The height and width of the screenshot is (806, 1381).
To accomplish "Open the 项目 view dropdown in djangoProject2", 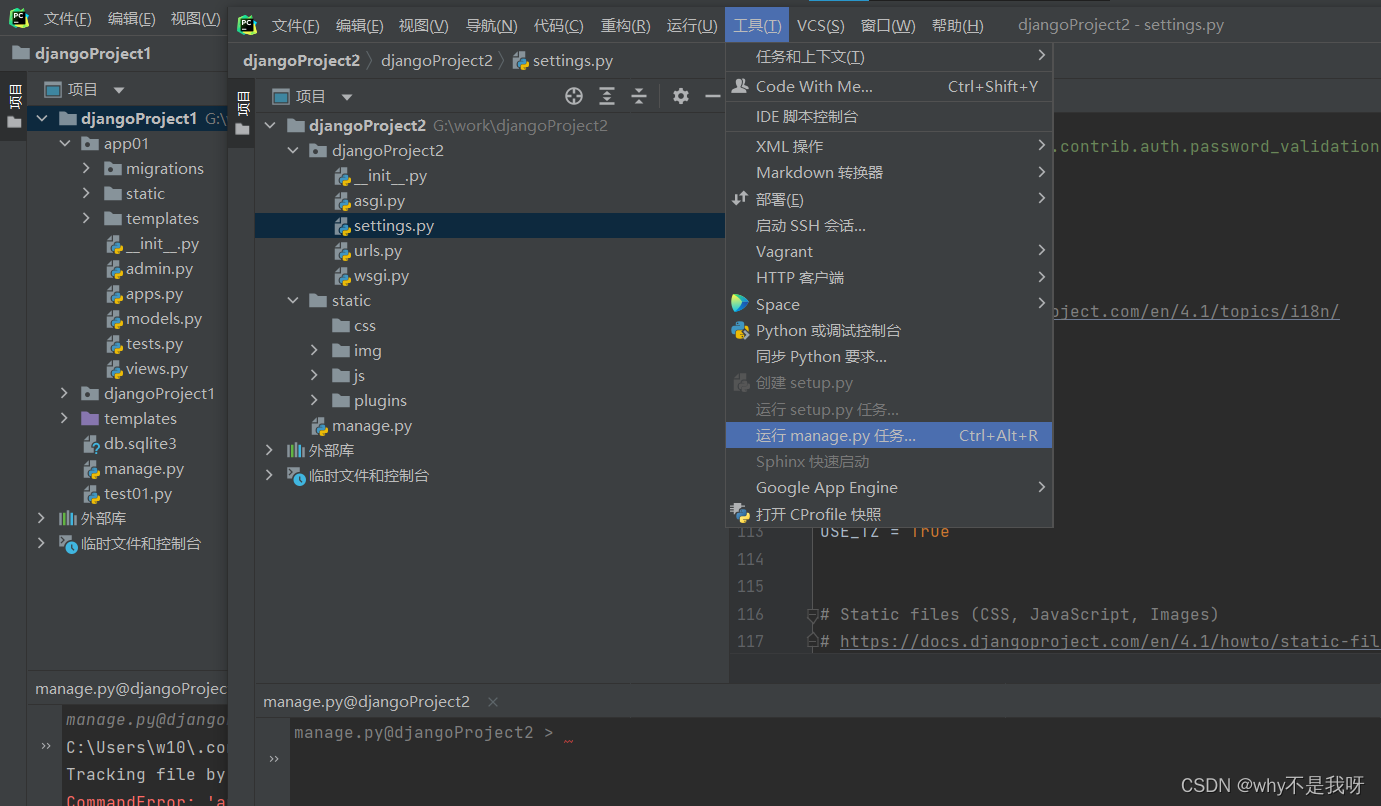I will pyautogui.click(x=347, y=97).
